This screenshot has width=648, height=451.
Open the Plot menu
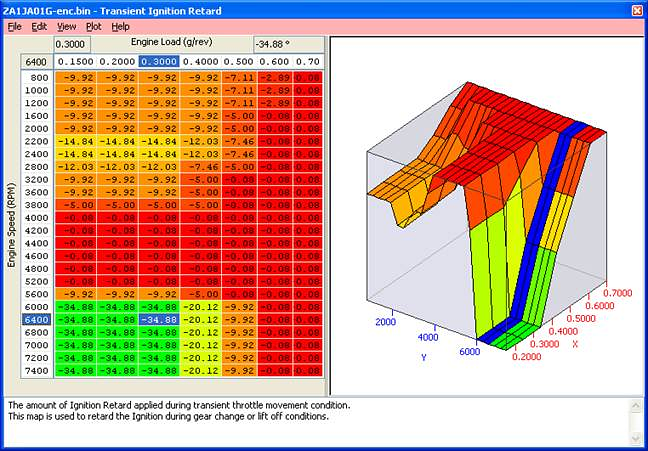pyautogui.click(x=93, y=26)
